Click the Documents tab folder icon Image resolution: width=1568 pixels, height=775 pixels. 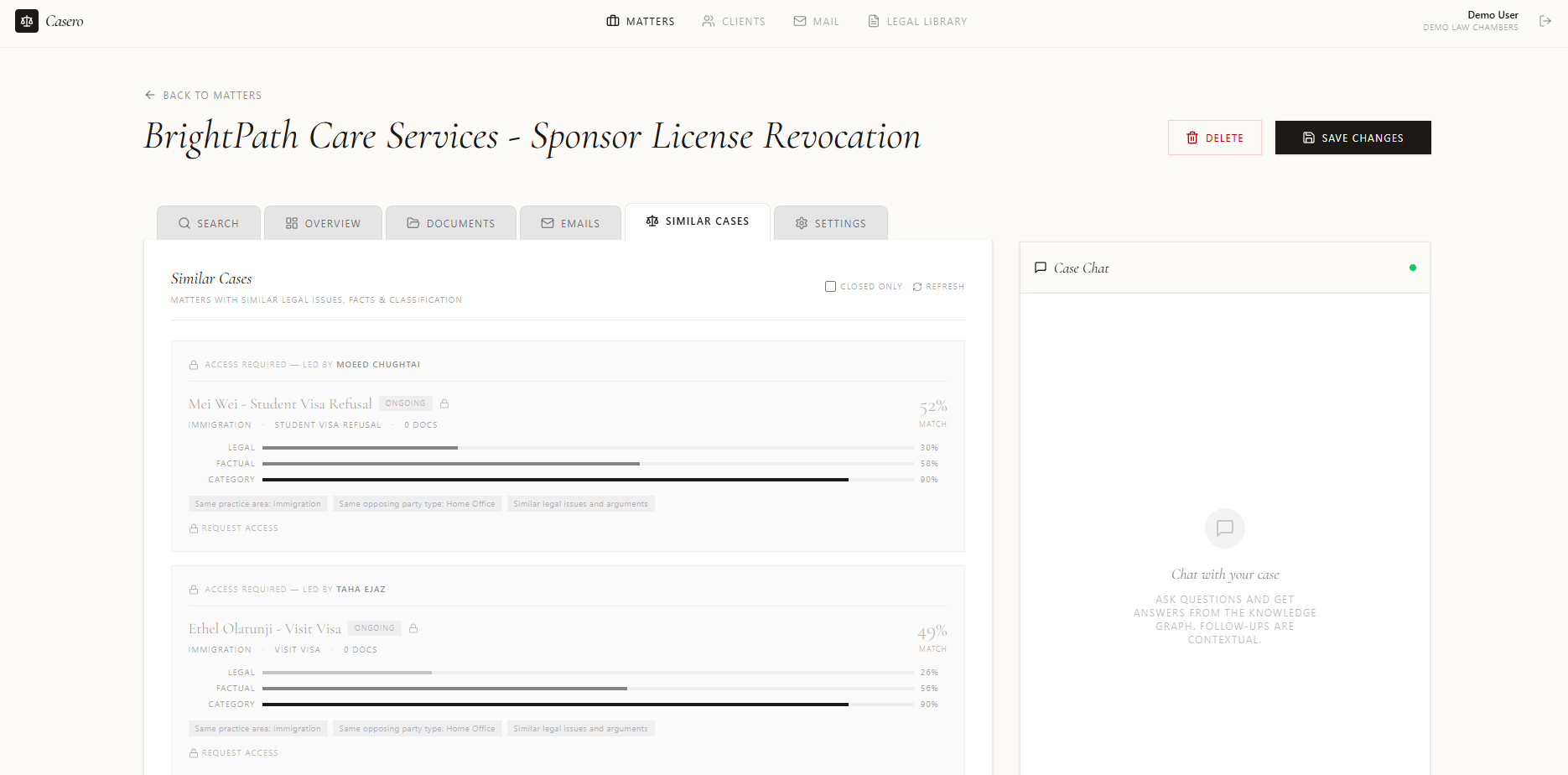point(413,223)
